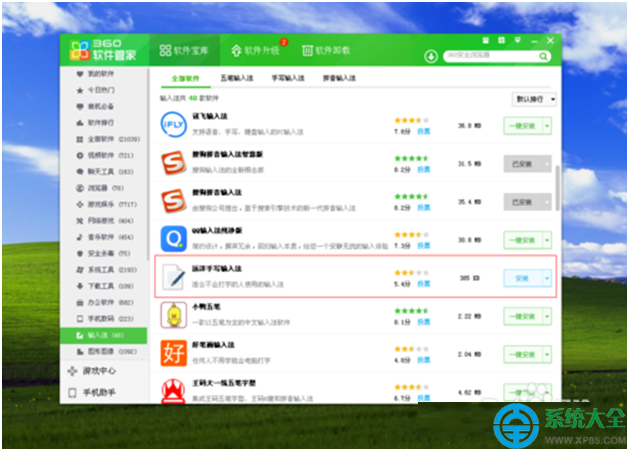
Task: Select 全部软件 category in left sidebar
Action: click(107, 139)
